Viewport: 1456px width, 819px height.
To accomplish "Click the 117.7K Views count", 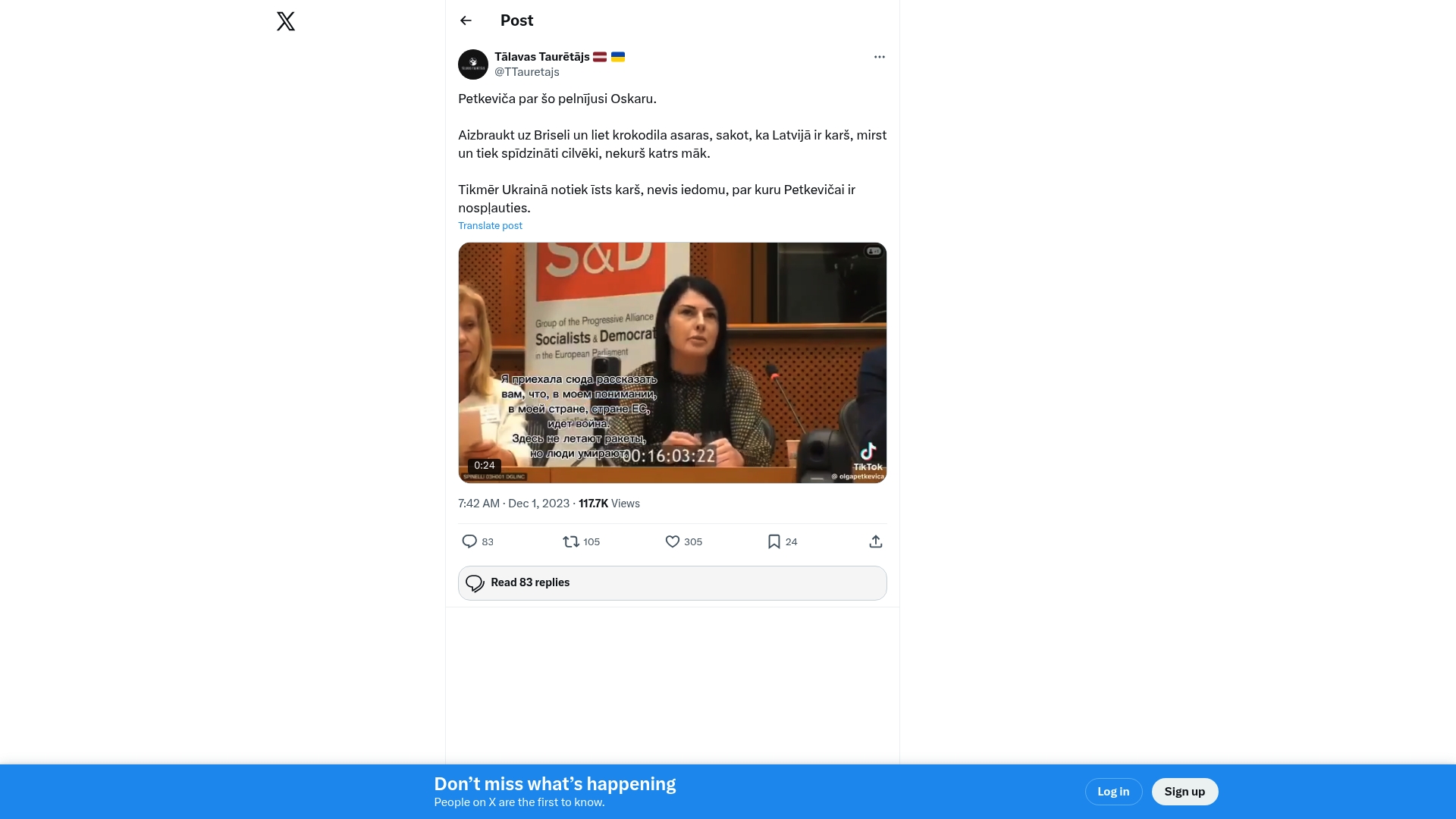I will 609,504.
